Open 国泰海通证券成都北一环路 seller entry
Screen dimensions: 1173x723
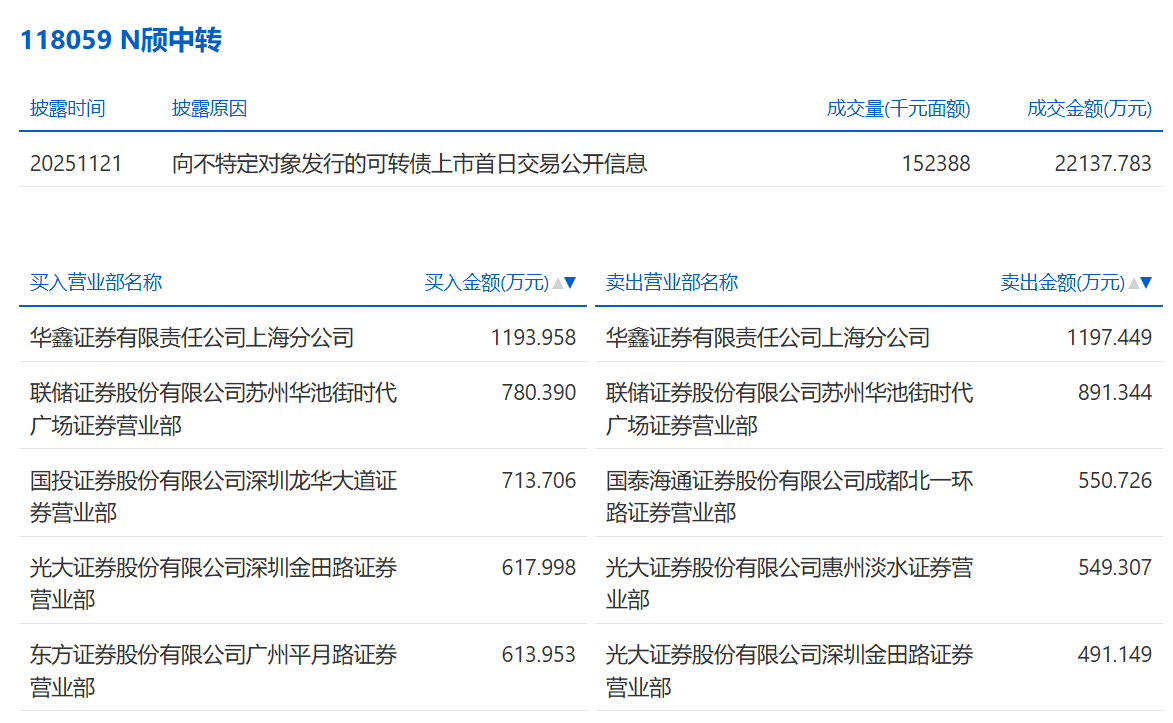789,496
